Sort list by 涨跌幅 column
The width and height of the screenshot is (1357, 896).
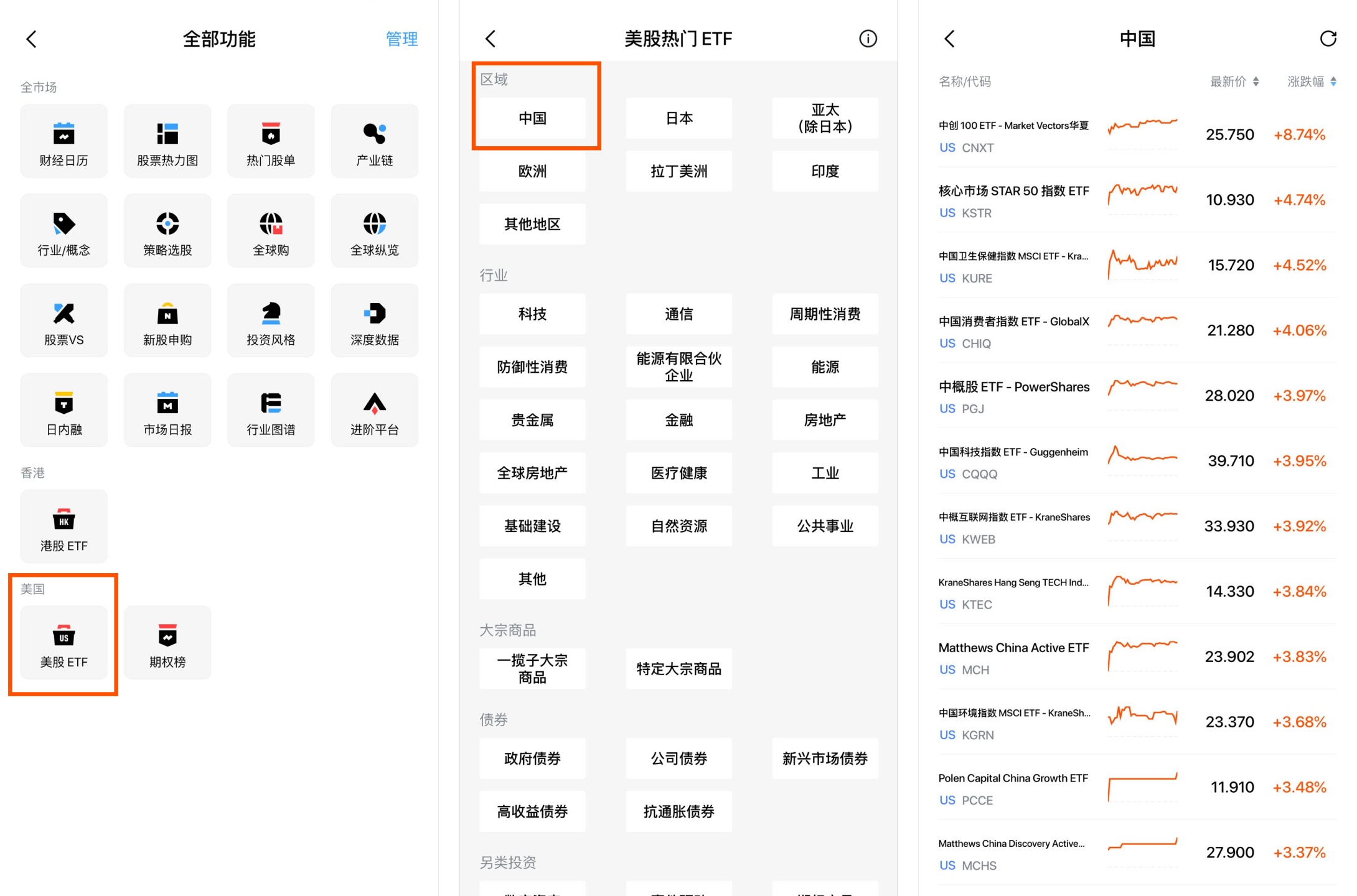coord(1312,82)
